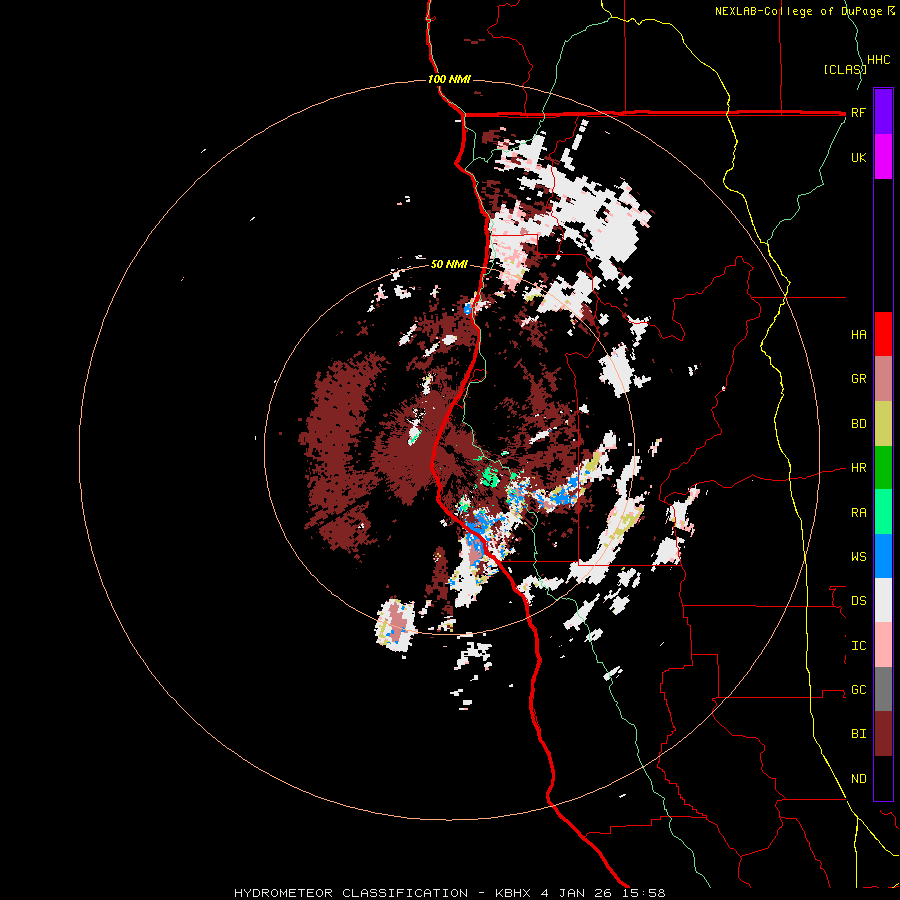Click the 'HYDROMETEOR CLASSIFICATION' title text

(351, 893)
